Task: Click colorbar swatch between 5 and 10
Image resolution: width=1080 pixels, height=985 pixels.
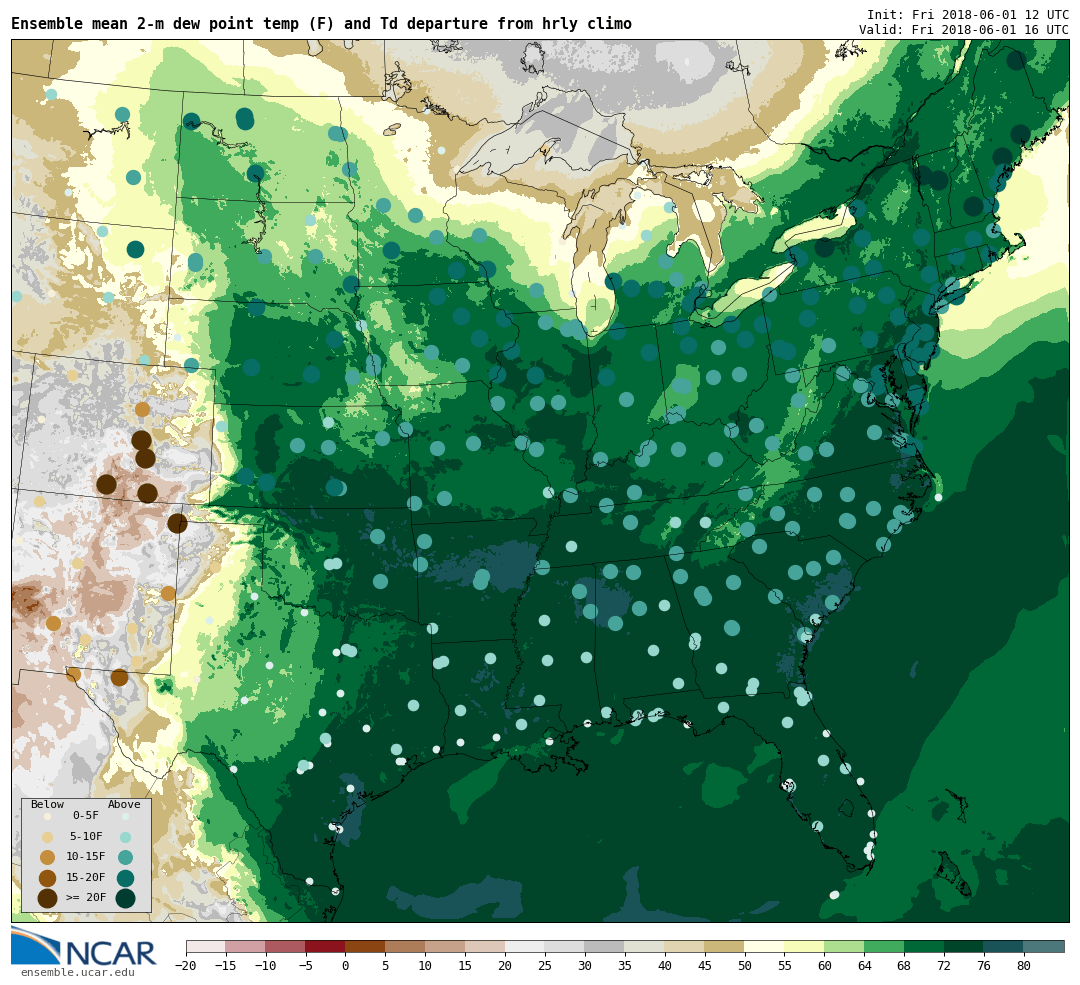Action: pyautogui.click(x=406, y=946)
